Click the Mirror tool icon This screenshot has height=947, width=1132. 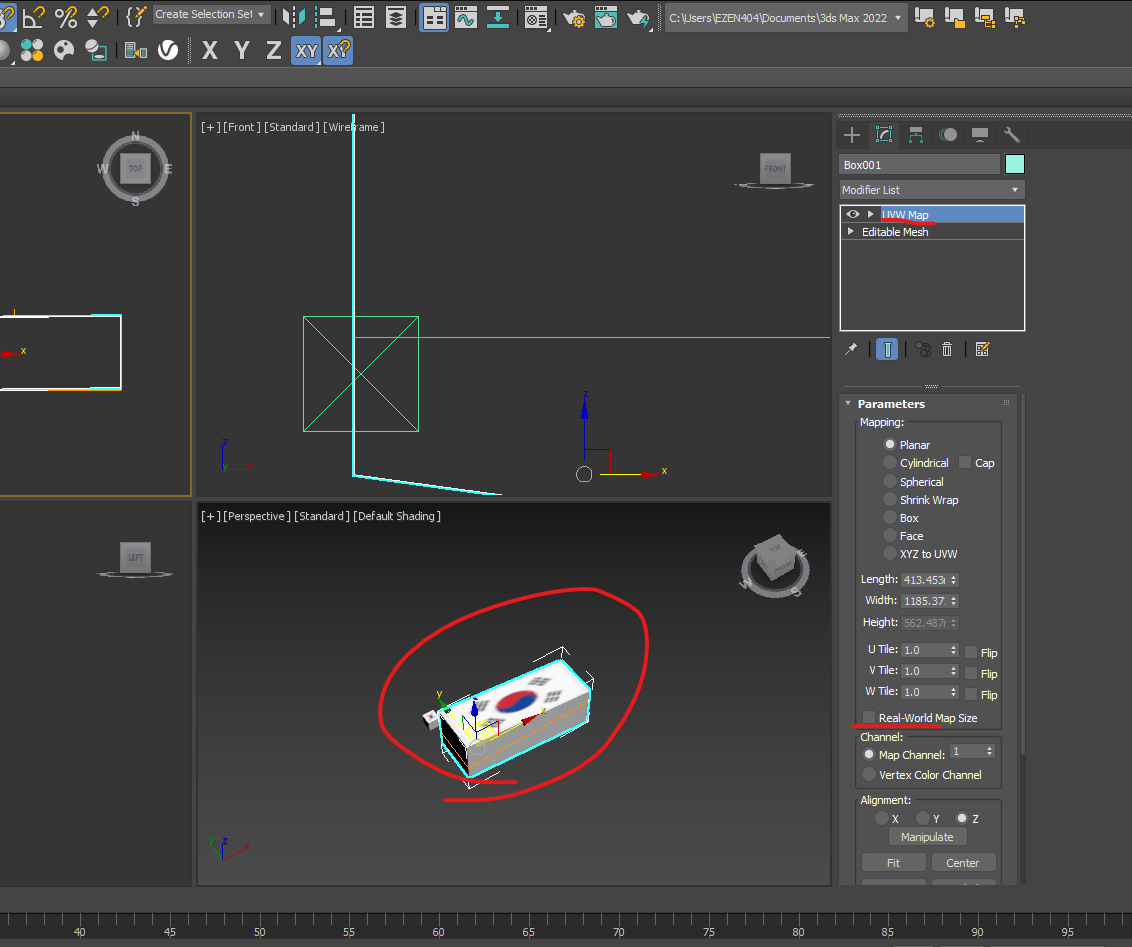coord(294,17)
